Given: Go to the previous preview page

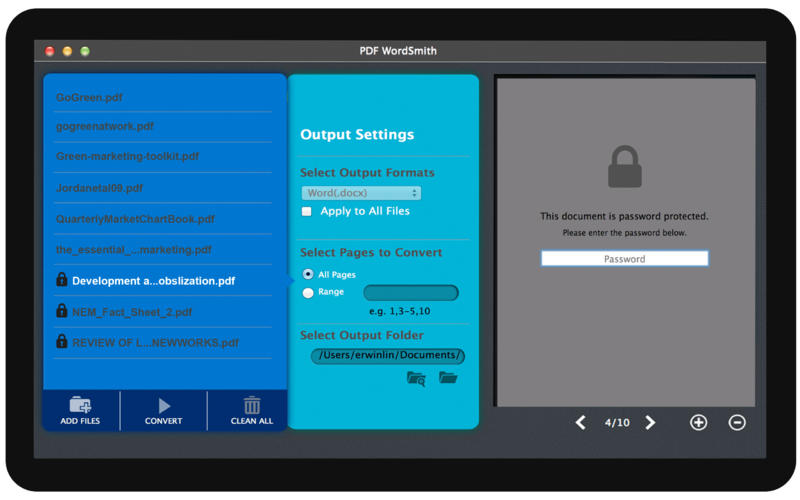Looking at the screenshot, I should tap(581, 422).
